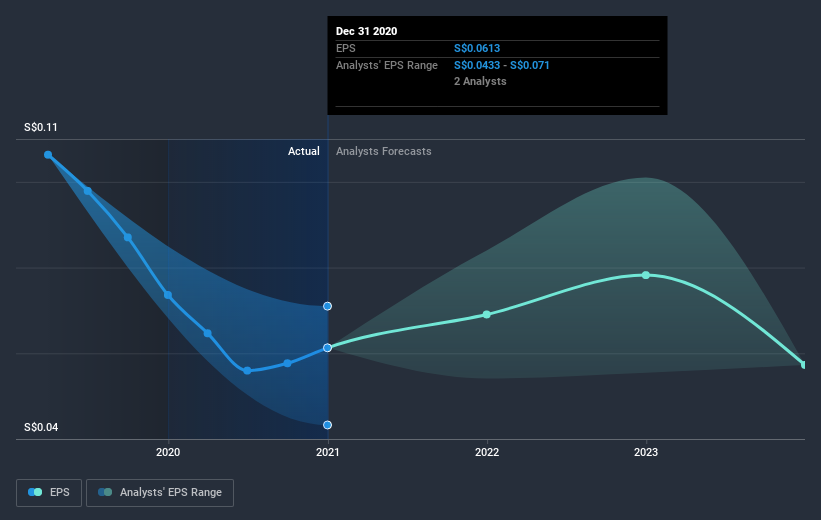Click the 2023 x-axis label
821x520 pixels.
(646, 452)
